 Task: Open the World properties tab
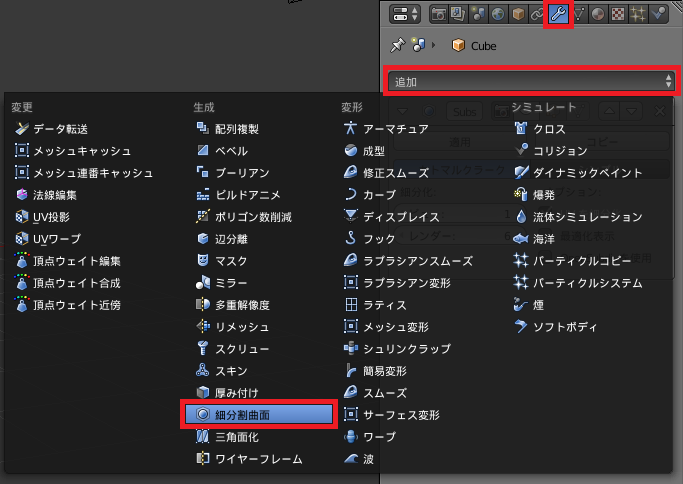(x=498, y=14)
